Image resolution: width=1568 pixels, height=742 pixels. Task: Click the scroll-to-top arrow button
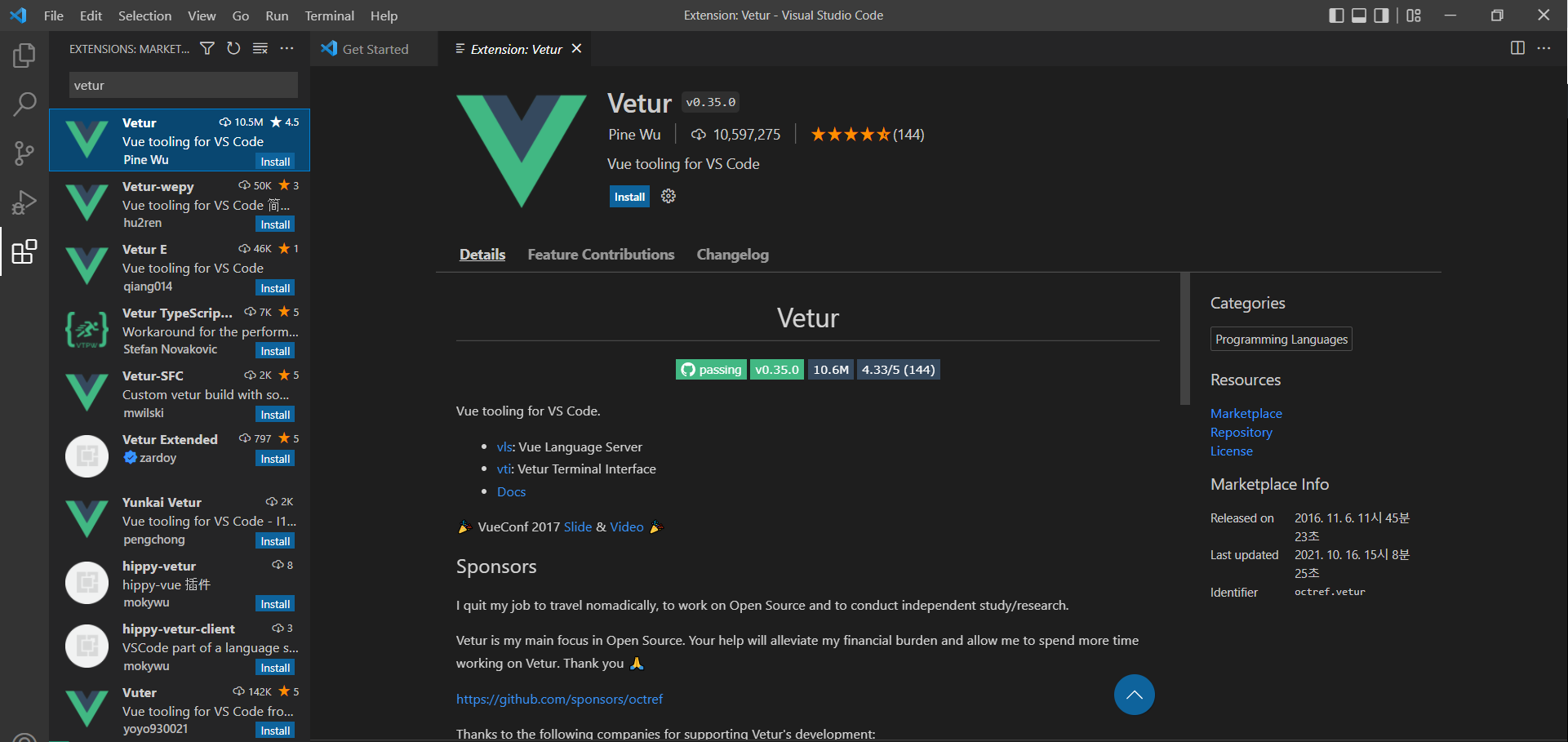pyautogui.click(x=1134, y=695)
